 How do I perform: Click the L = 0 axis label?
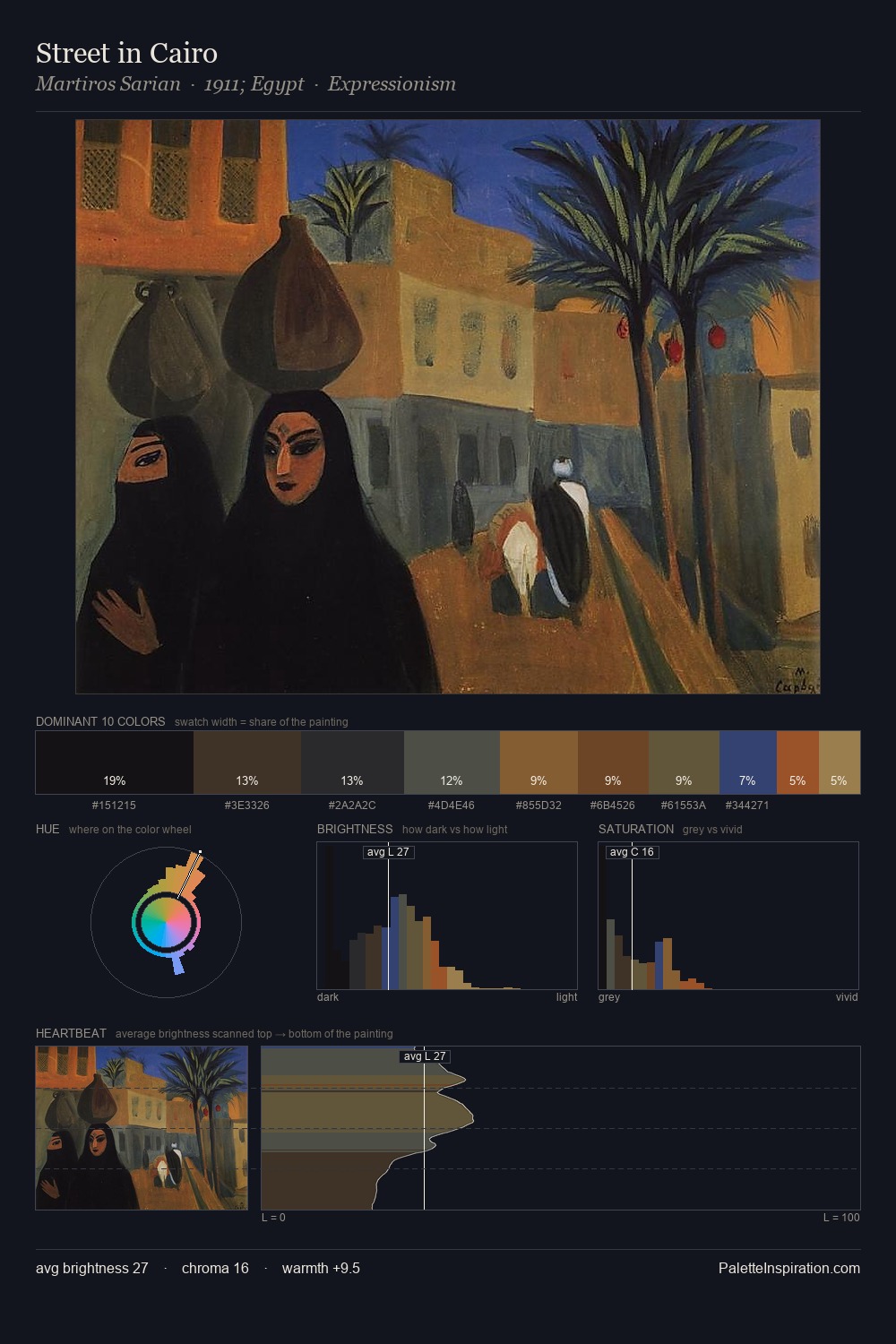point(273,1218)
